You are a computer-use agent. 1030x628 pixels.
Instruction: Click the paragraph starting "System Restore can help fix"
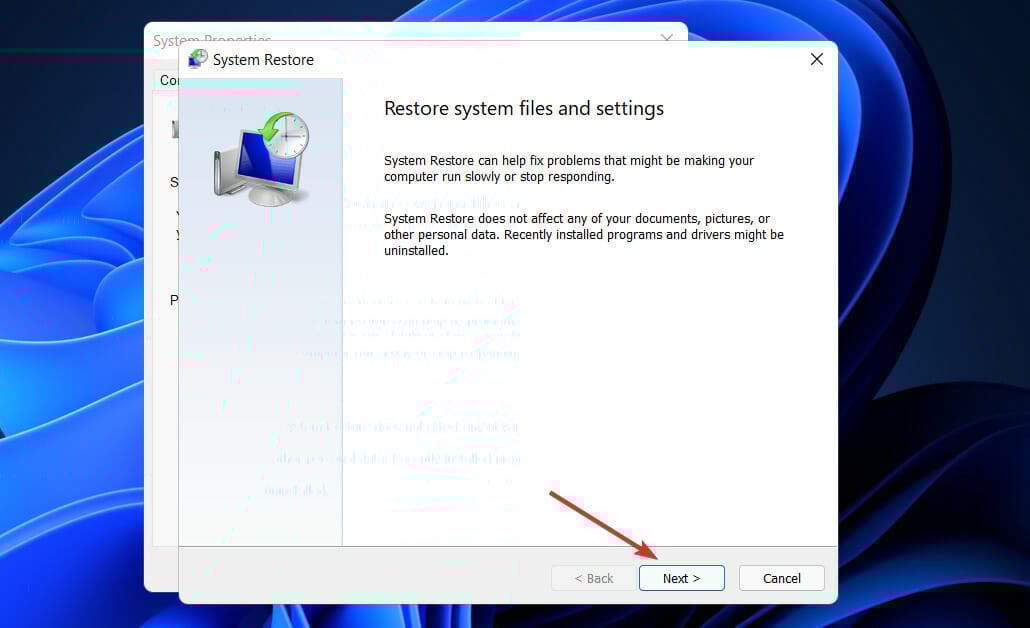[x=569, y=168]
